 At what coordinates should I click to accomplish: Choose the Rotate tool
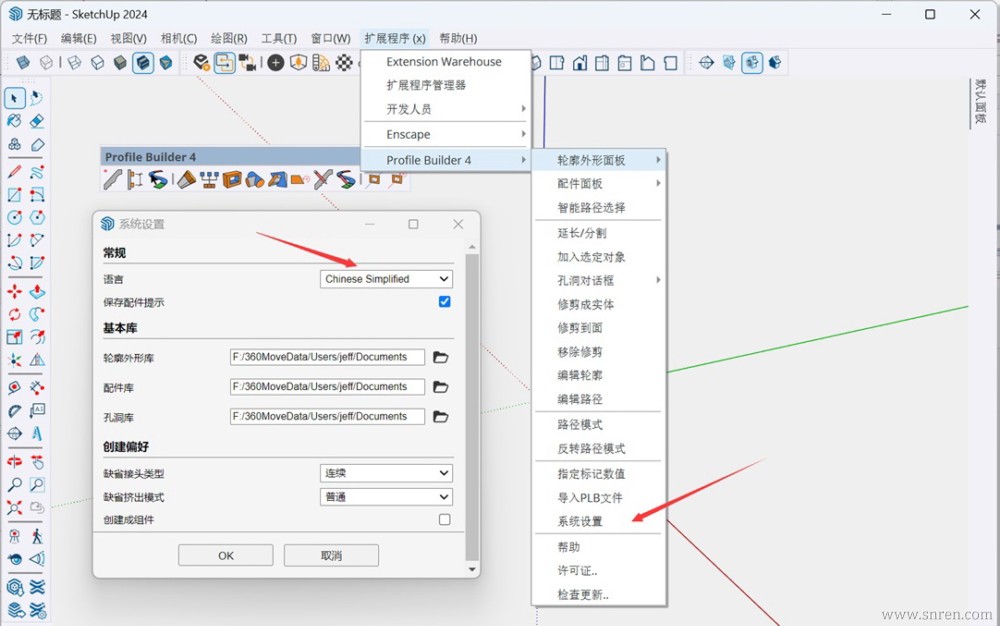[x=15, y=314]
